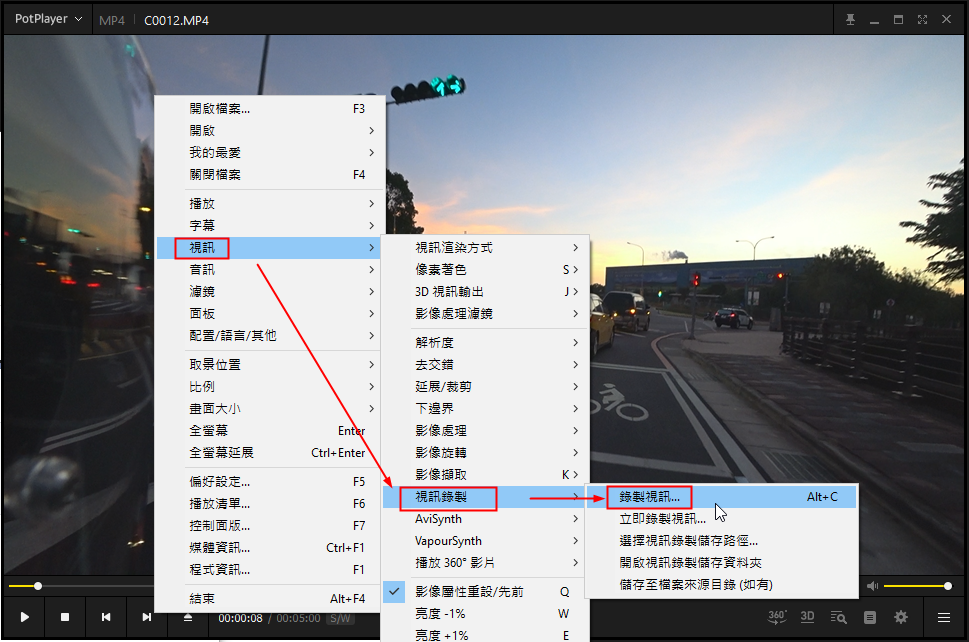Viewport: 969px width, 642px height.
Task: Open 偏好設定... from menu
Action: (x=270, y=482)
